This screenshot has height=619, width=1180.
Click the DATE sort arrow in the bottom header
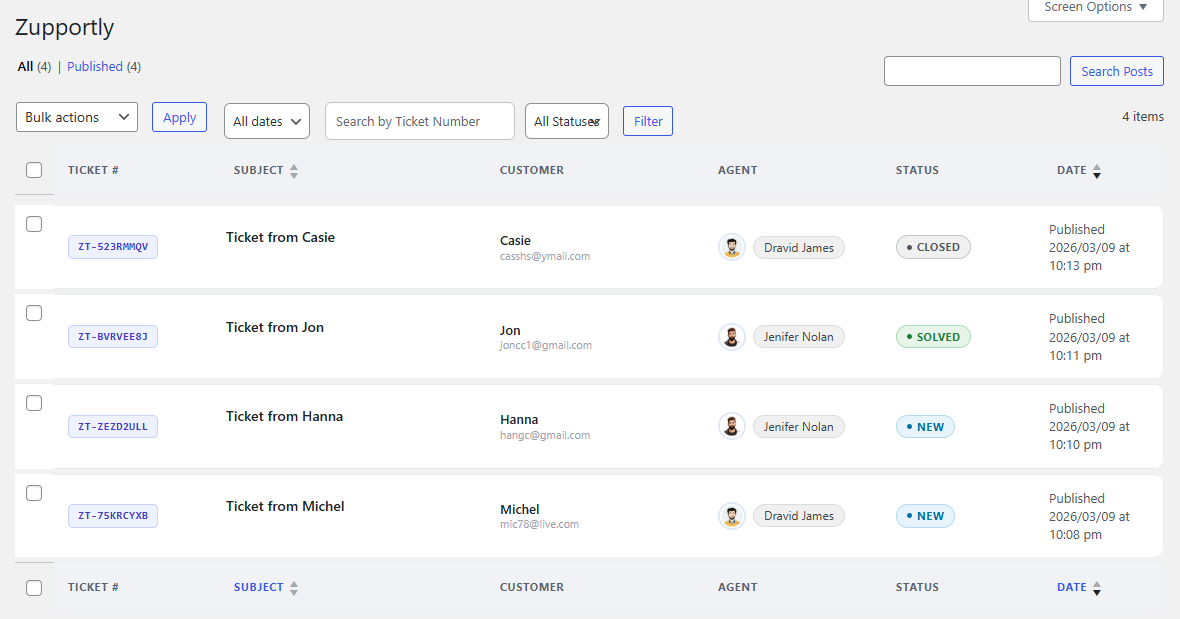tap(1097, 587)
